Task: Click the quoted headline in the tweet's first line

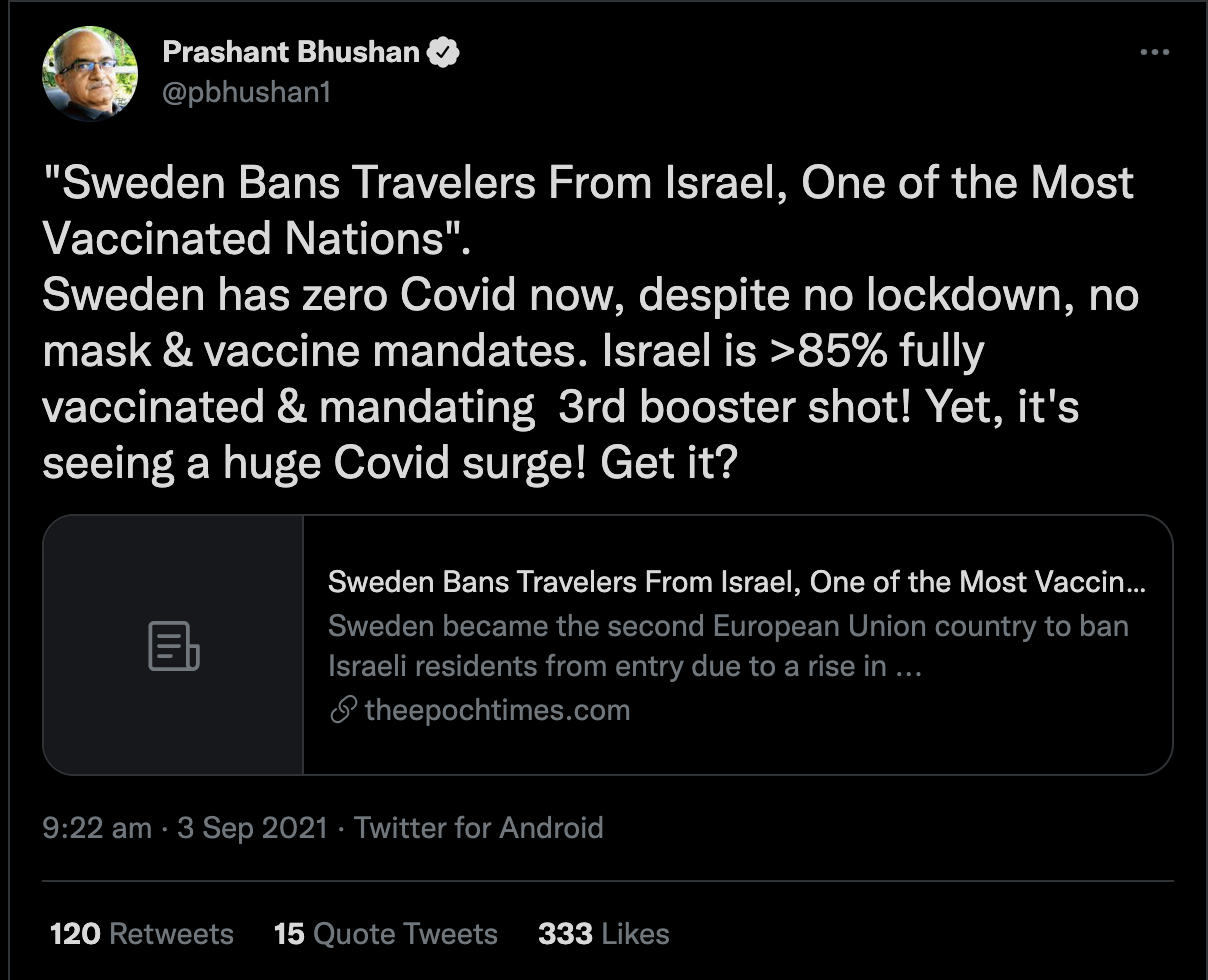Action: click(x=588, y=183)
